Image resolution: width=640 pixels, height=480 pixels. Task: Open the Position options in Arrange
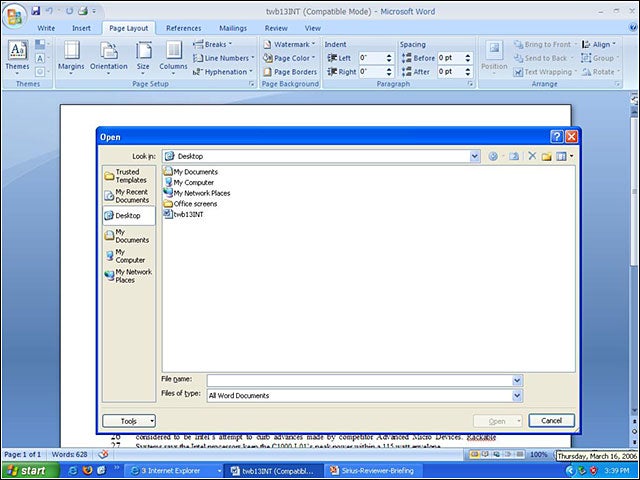[494, 57]
